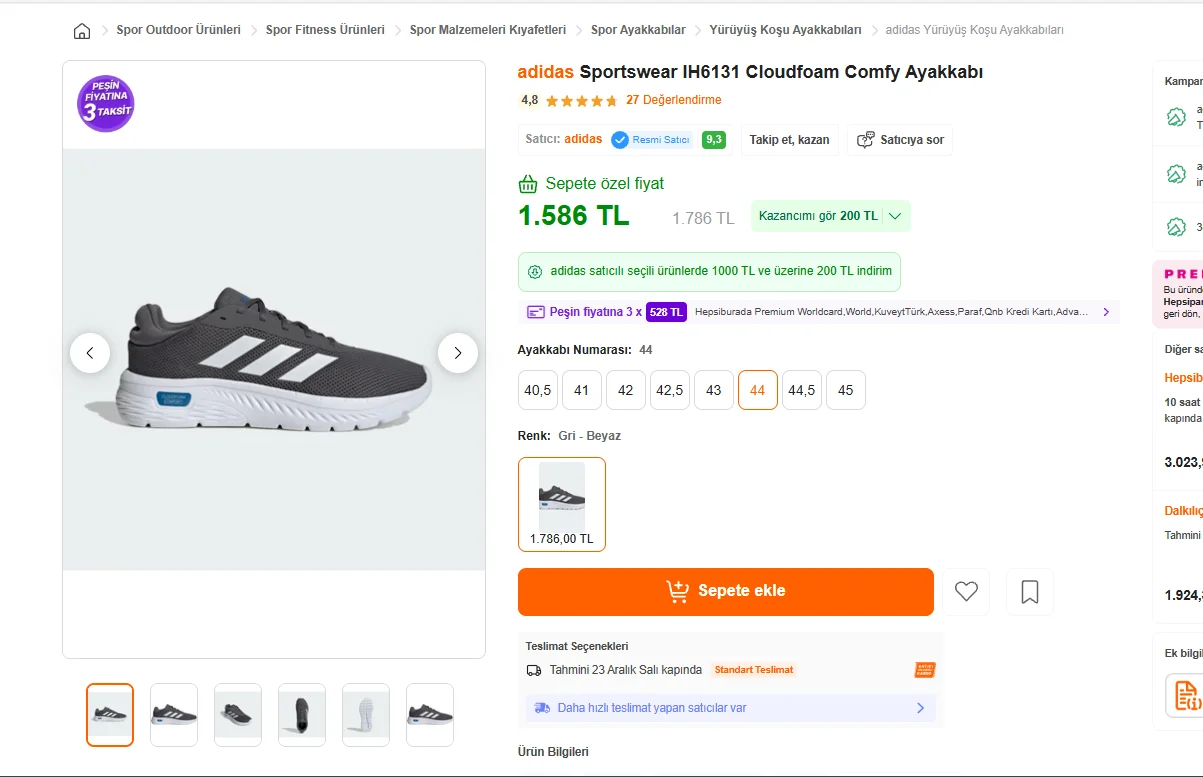1203x777 pixels.
Task: Choose shoe size 45
Action: pyautogui.click(x=846, y=390)
